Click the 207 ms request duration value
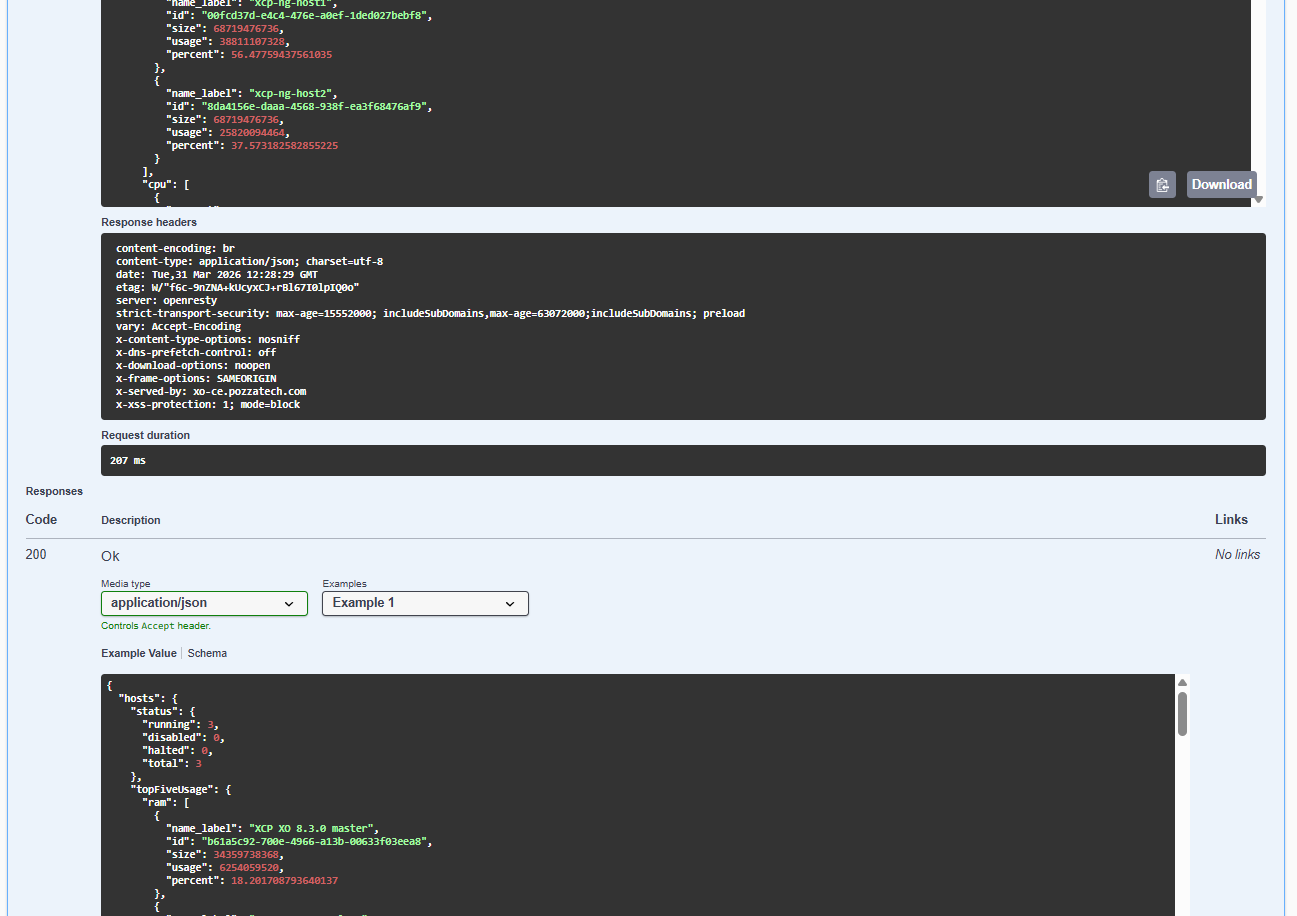The width and height of the screenshot is (1297, 916). (x=127, y=459)
